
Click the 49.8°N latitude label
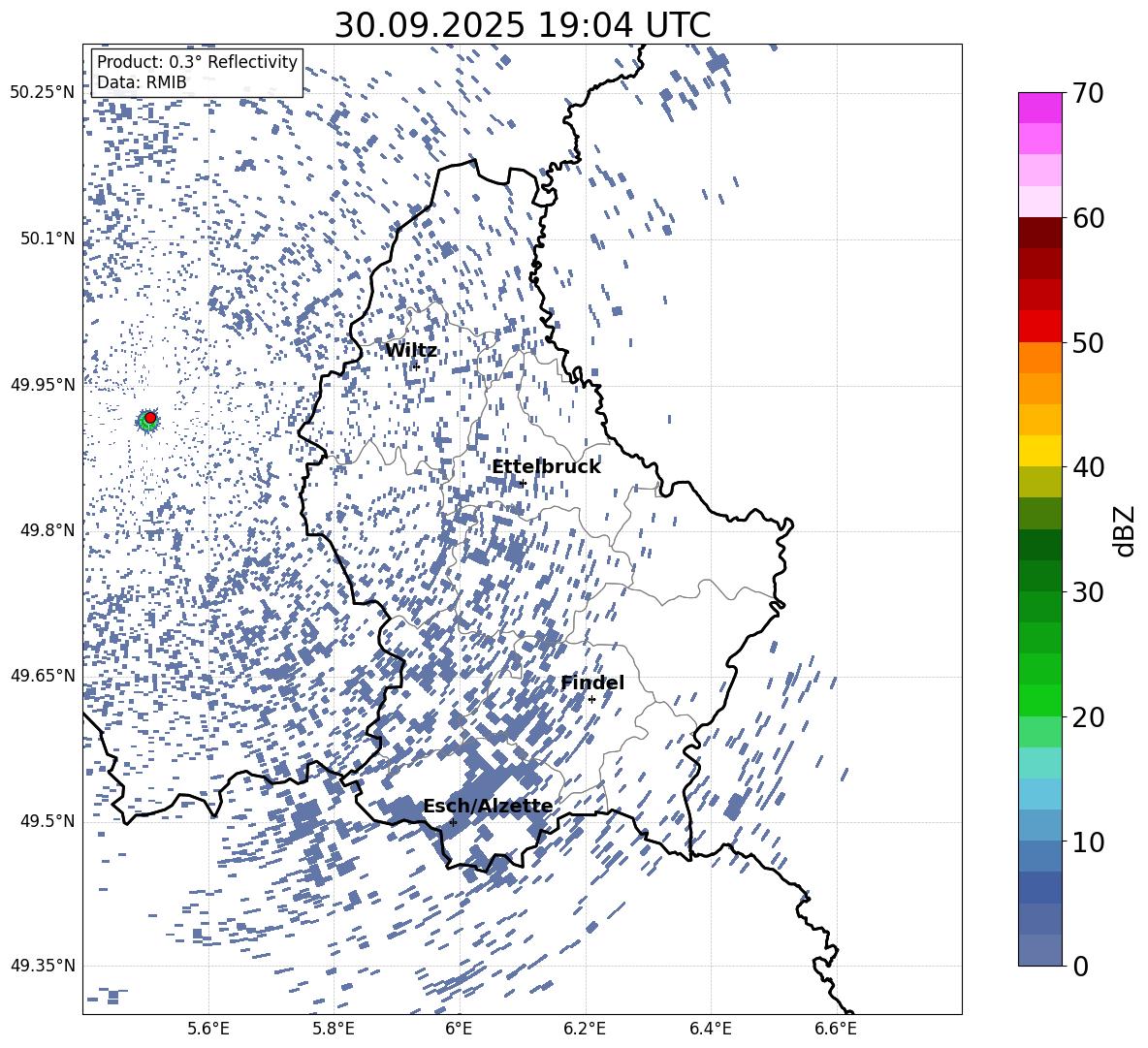point(47,530)
